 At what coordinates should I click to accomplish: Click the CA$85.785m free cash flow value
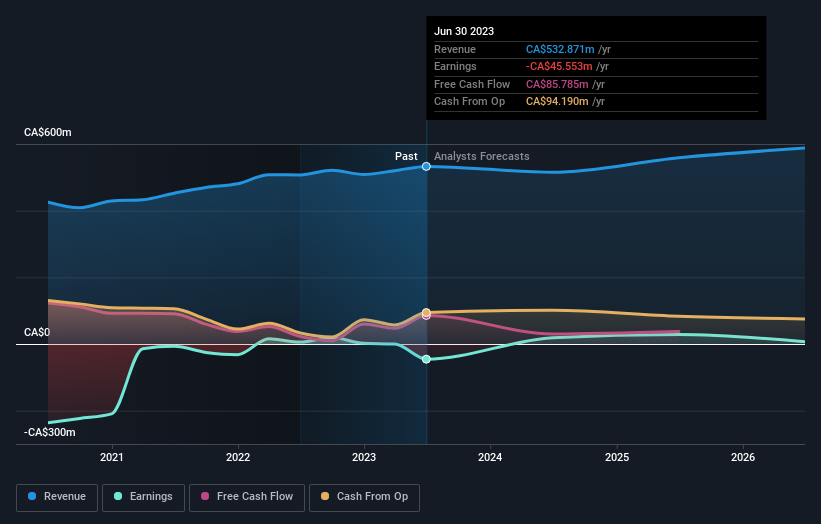click(557, 84)
